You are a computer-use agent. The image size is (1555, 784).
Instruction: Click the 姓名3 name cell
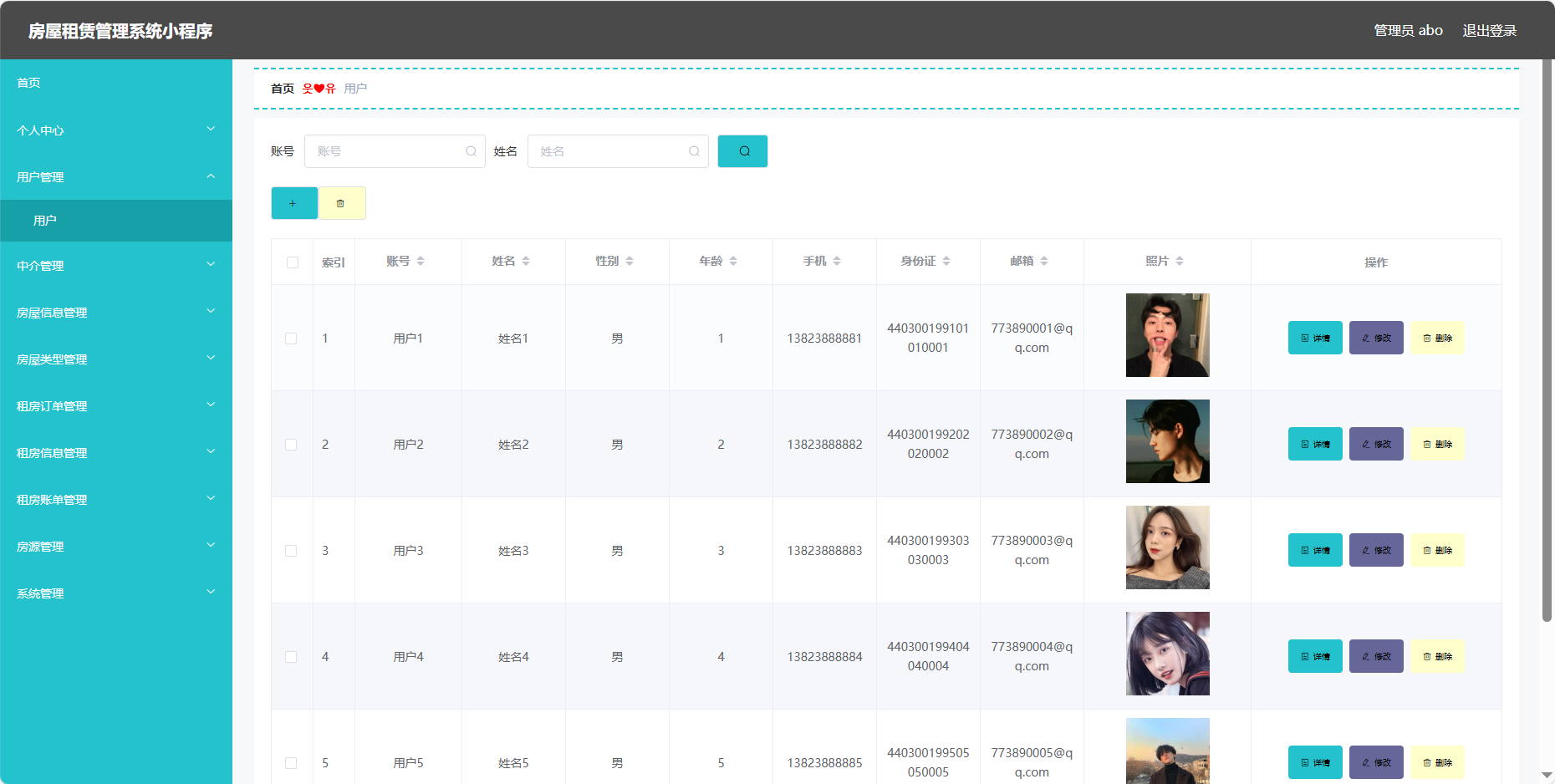513,551
